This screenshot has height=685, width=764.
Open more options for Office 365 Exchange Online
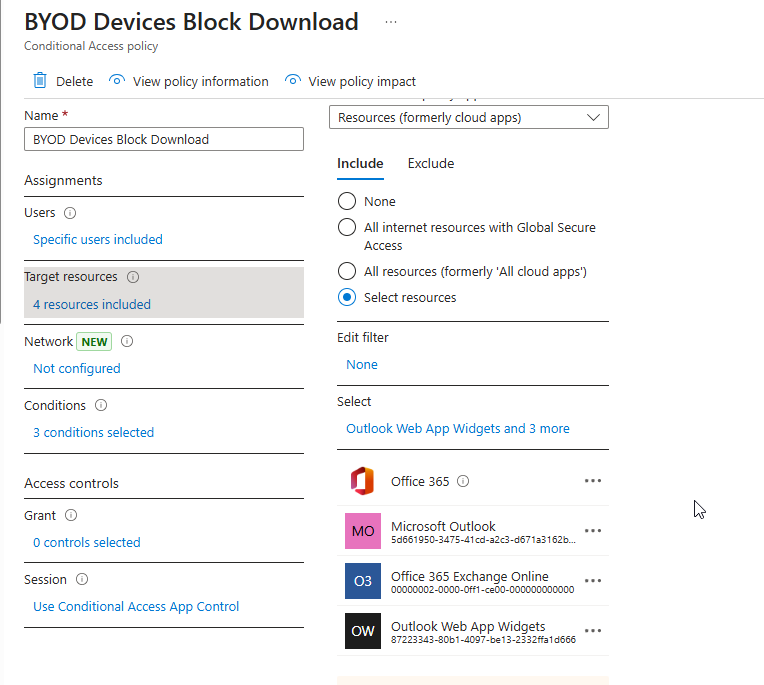coord(593,581)
